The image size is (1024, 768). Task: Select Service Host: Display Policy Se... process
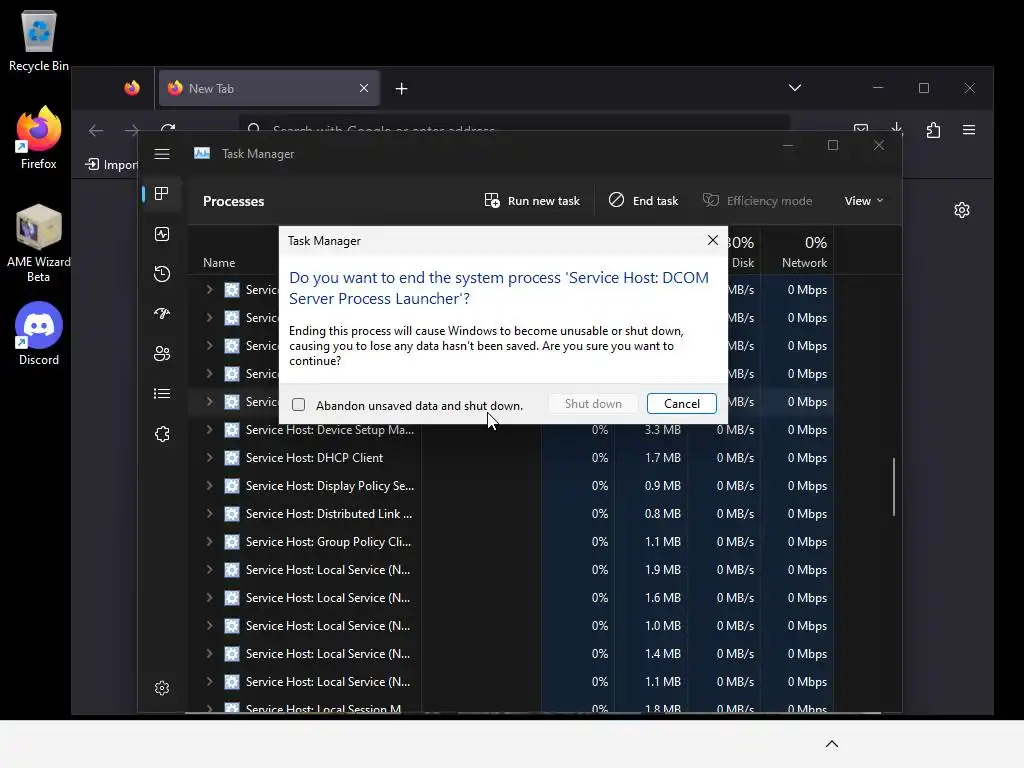[x=330, y=486]
